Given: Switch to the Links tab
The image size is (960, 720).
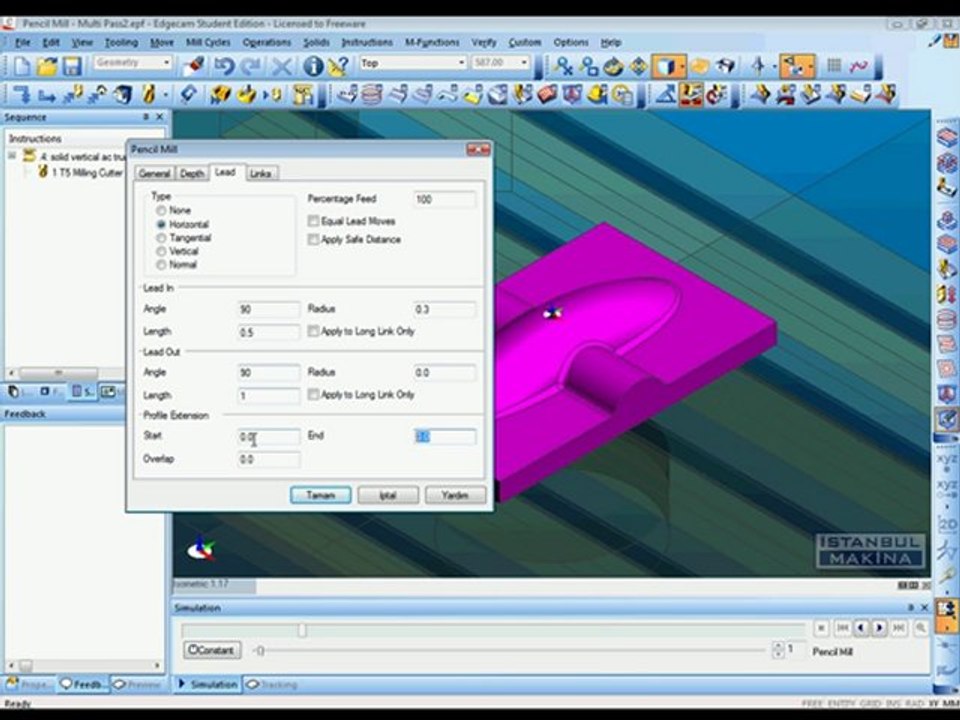Looking at the screenshot, I should (260, 173).
